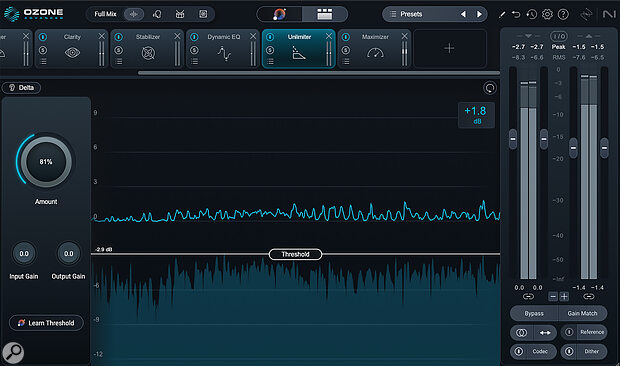Switch to the module chain view
The height and width of the screenshot is (366, 620).
click(x=325, y=14)
